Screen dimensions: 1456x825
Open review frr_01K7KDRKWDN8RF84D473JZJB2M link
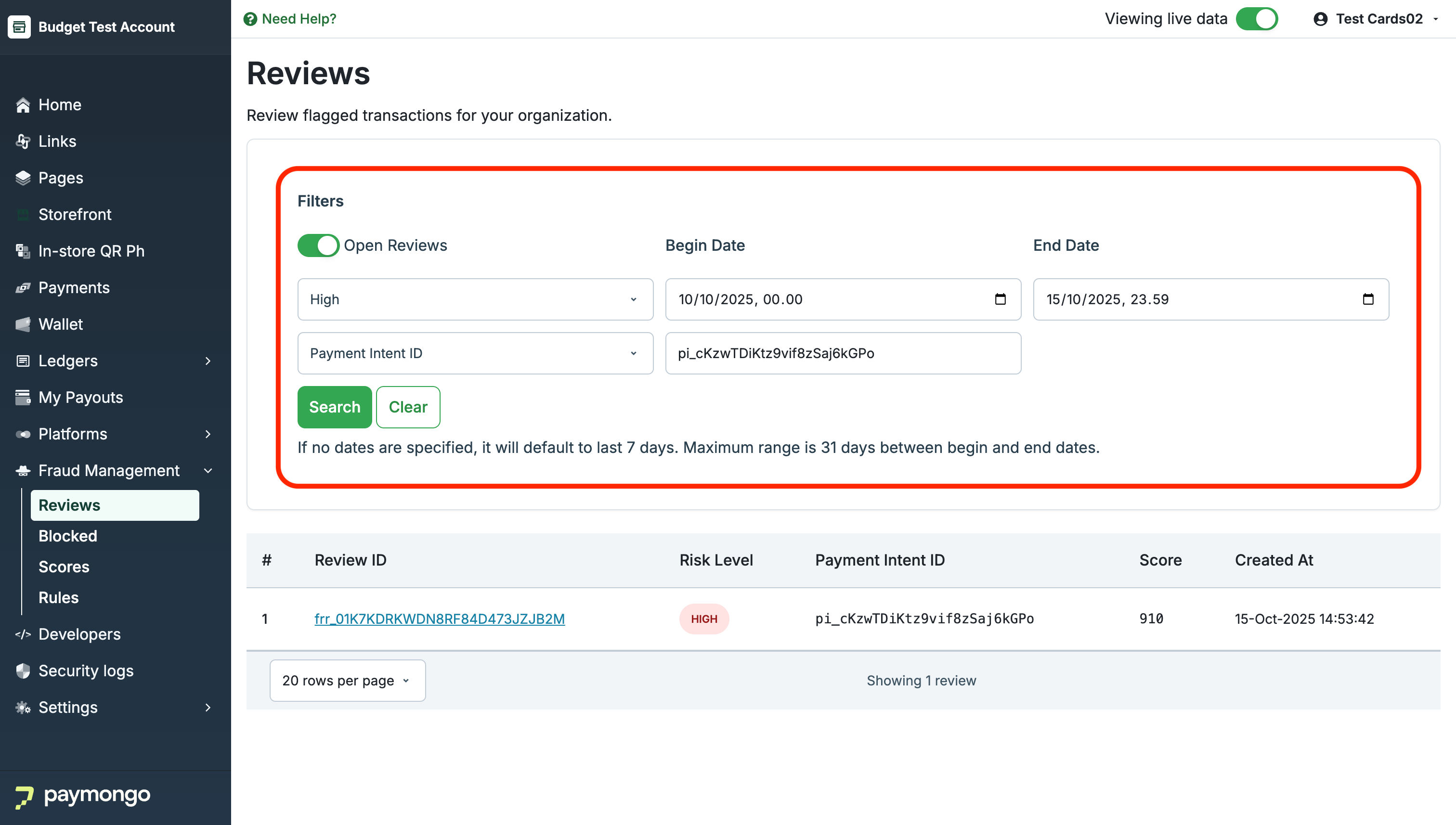click(439, 619)
